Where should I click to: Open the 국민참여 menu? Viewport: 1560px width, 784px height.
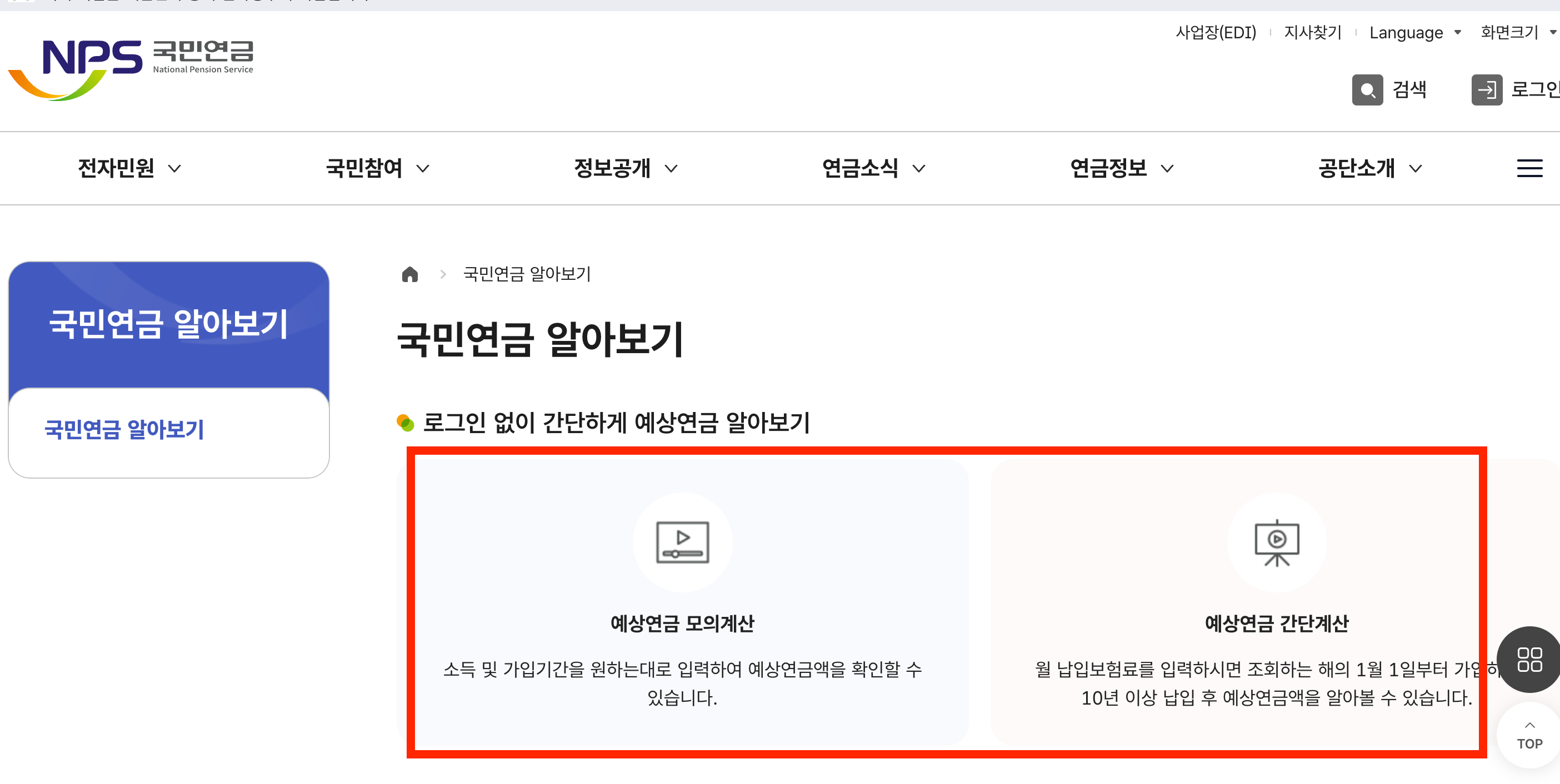[x=377, y=168]
